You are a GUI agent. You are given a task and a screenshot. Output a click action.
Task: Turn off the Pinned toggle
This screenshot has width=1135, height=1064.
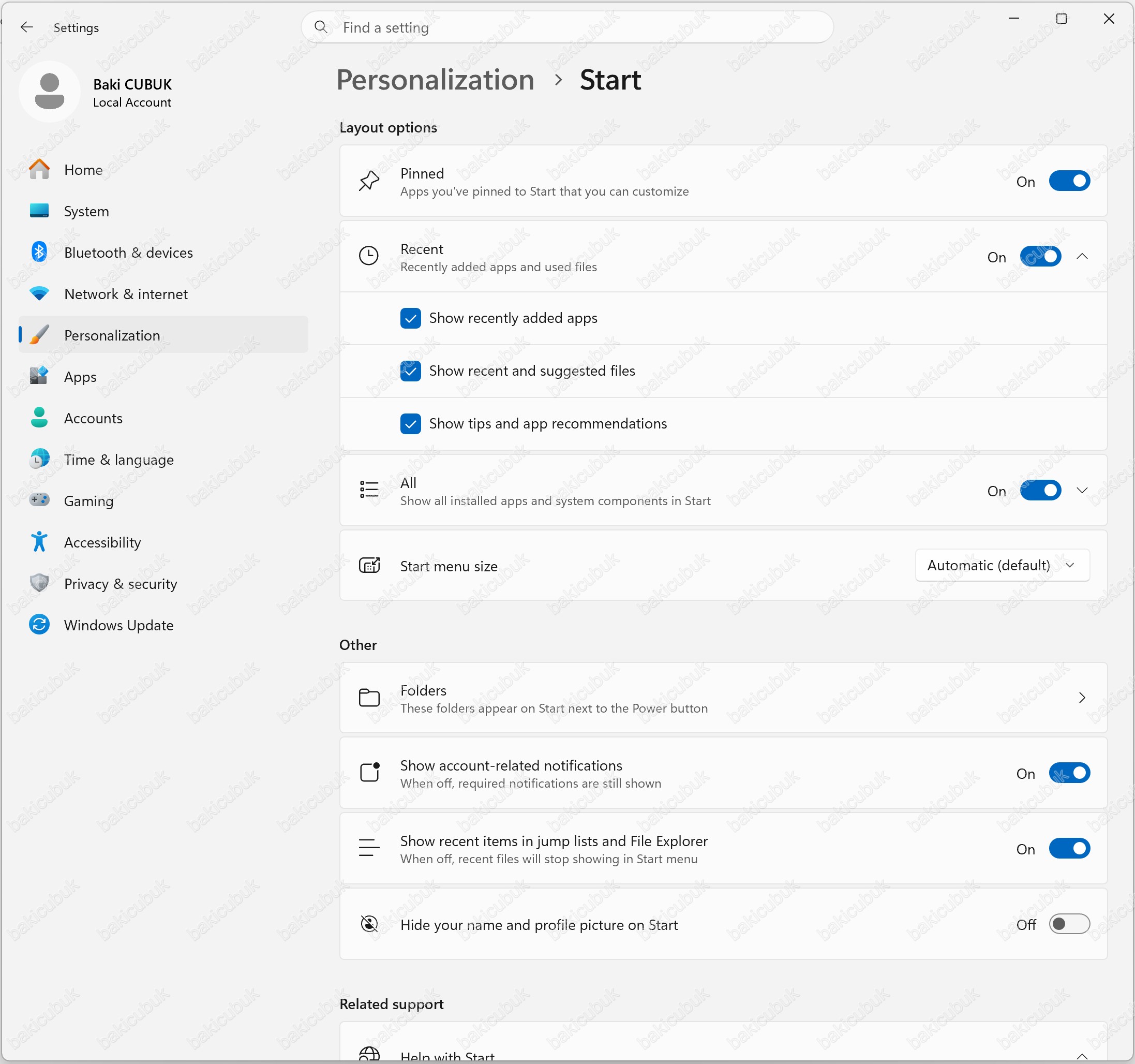1069,182
